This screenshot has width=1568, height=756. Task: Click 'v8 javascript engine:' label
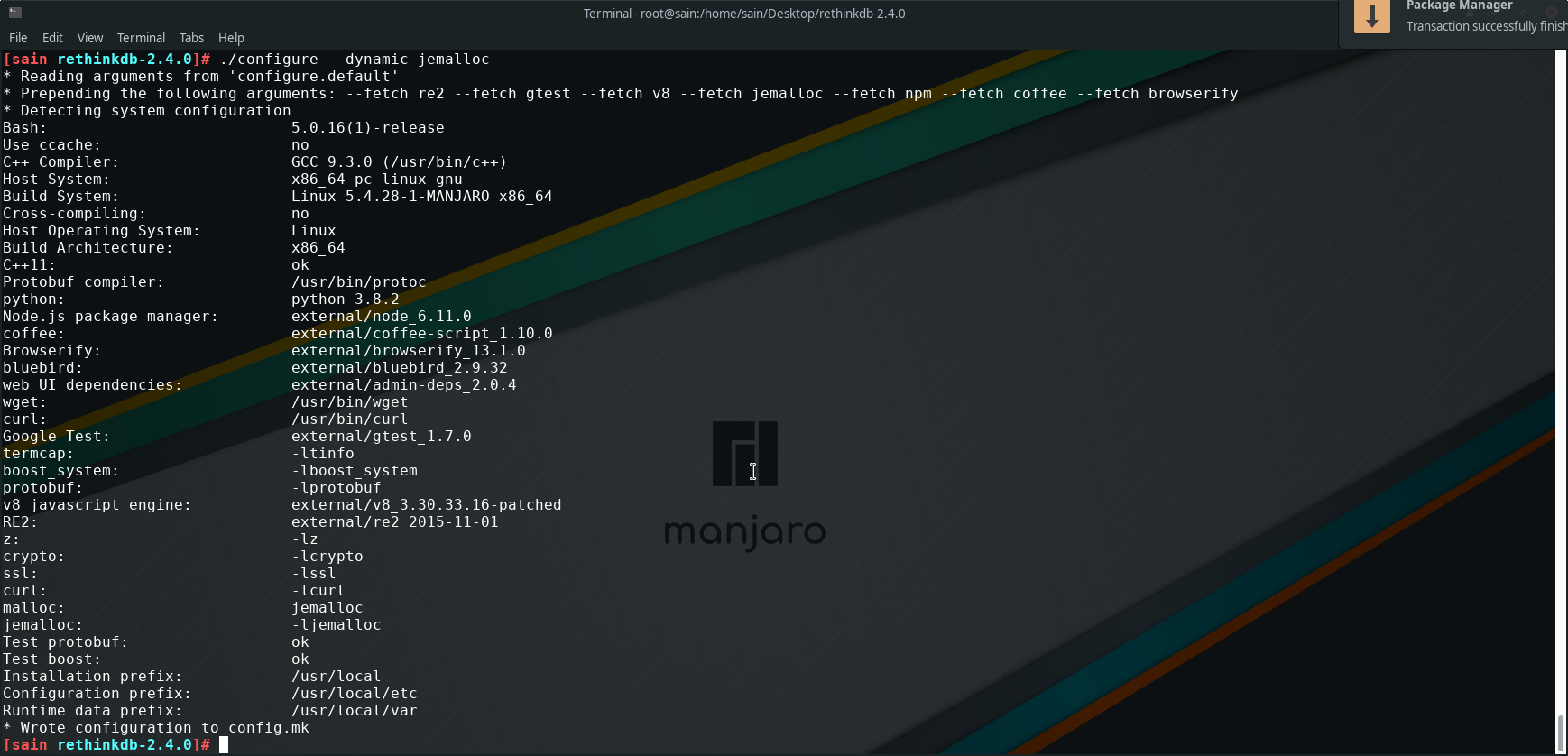[97, 505]
